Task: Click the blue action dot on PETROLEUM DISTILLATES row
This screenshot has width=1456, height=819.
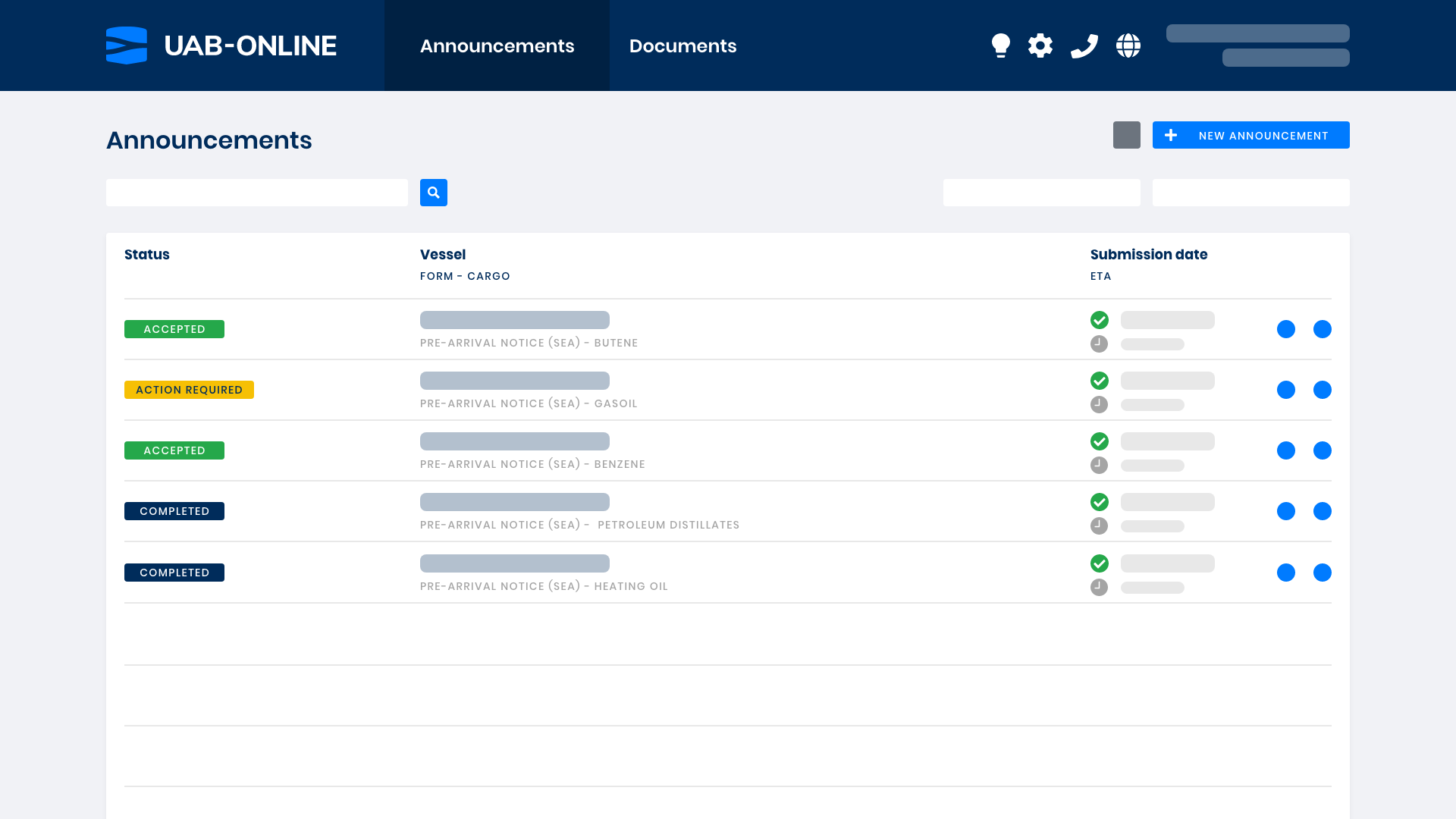Action: tap(1286, 511)
